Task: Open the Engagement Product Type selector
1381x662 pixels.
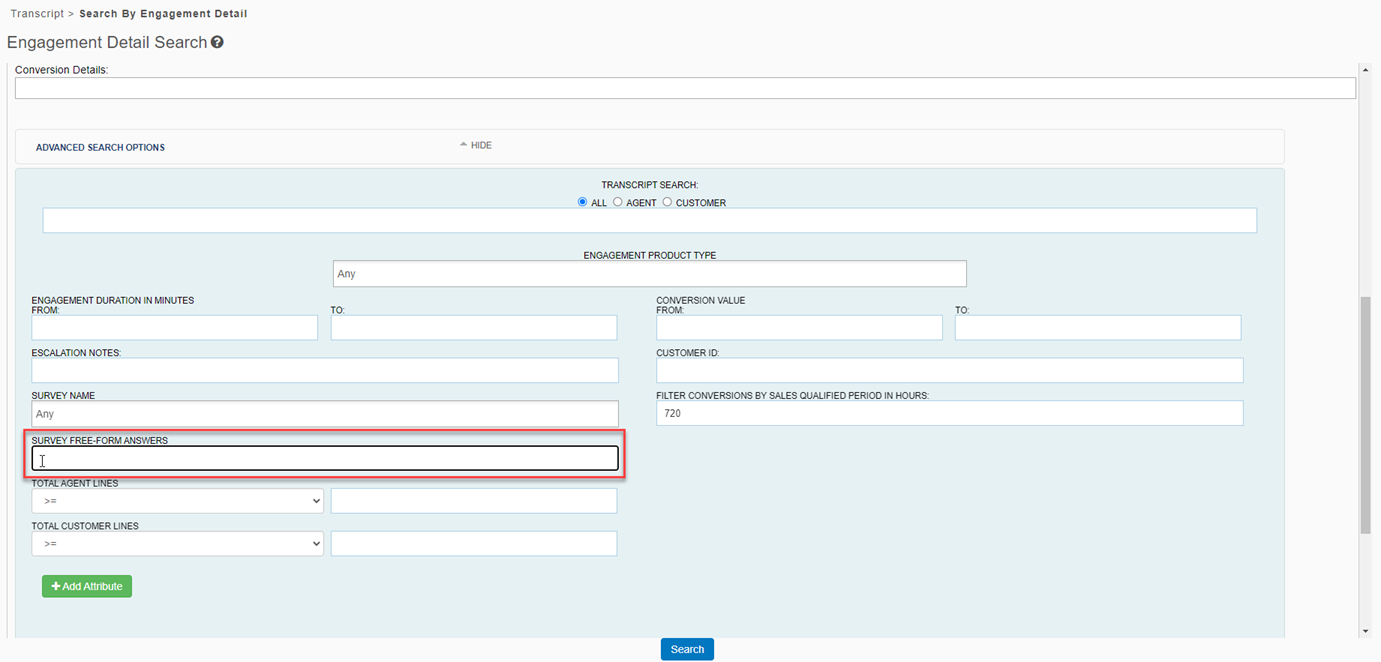Action: (649, 274)
